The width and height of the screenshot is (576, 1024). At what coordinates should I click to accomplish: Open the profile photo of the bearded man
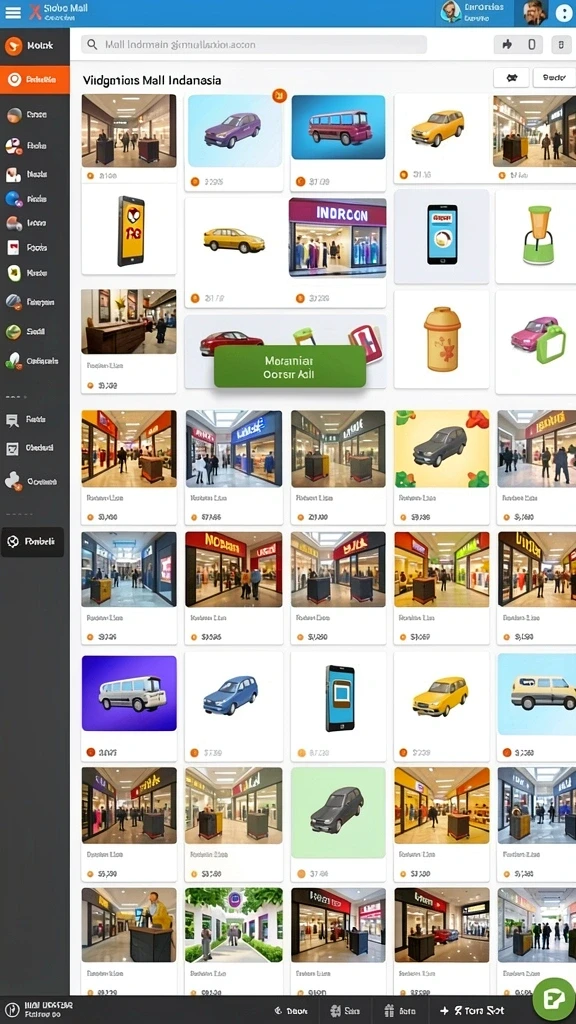click(x=535, y=12)
